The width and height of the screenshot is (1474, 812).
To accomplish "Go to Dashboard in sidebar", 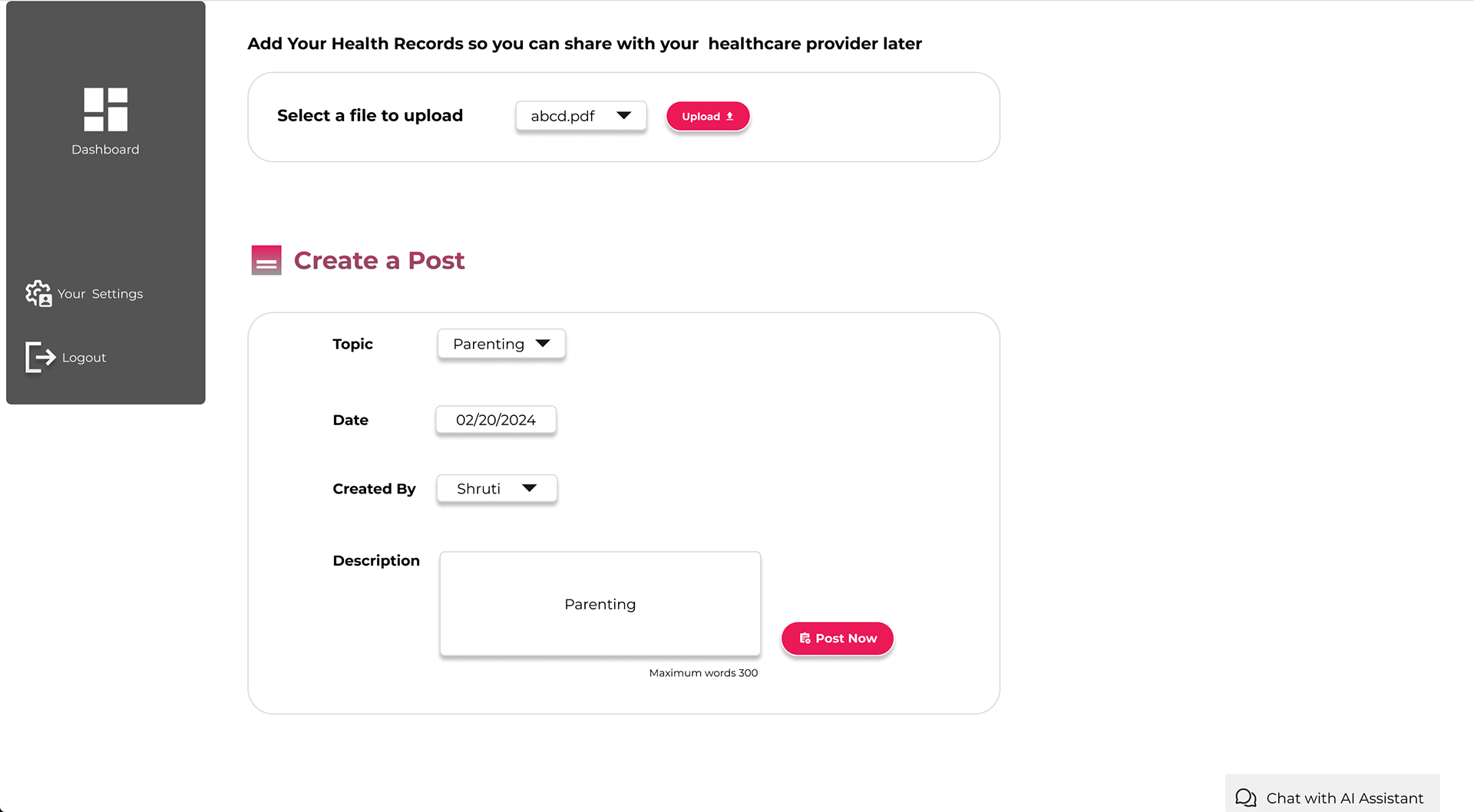I will pyautogui.click(x=105, y=150).
